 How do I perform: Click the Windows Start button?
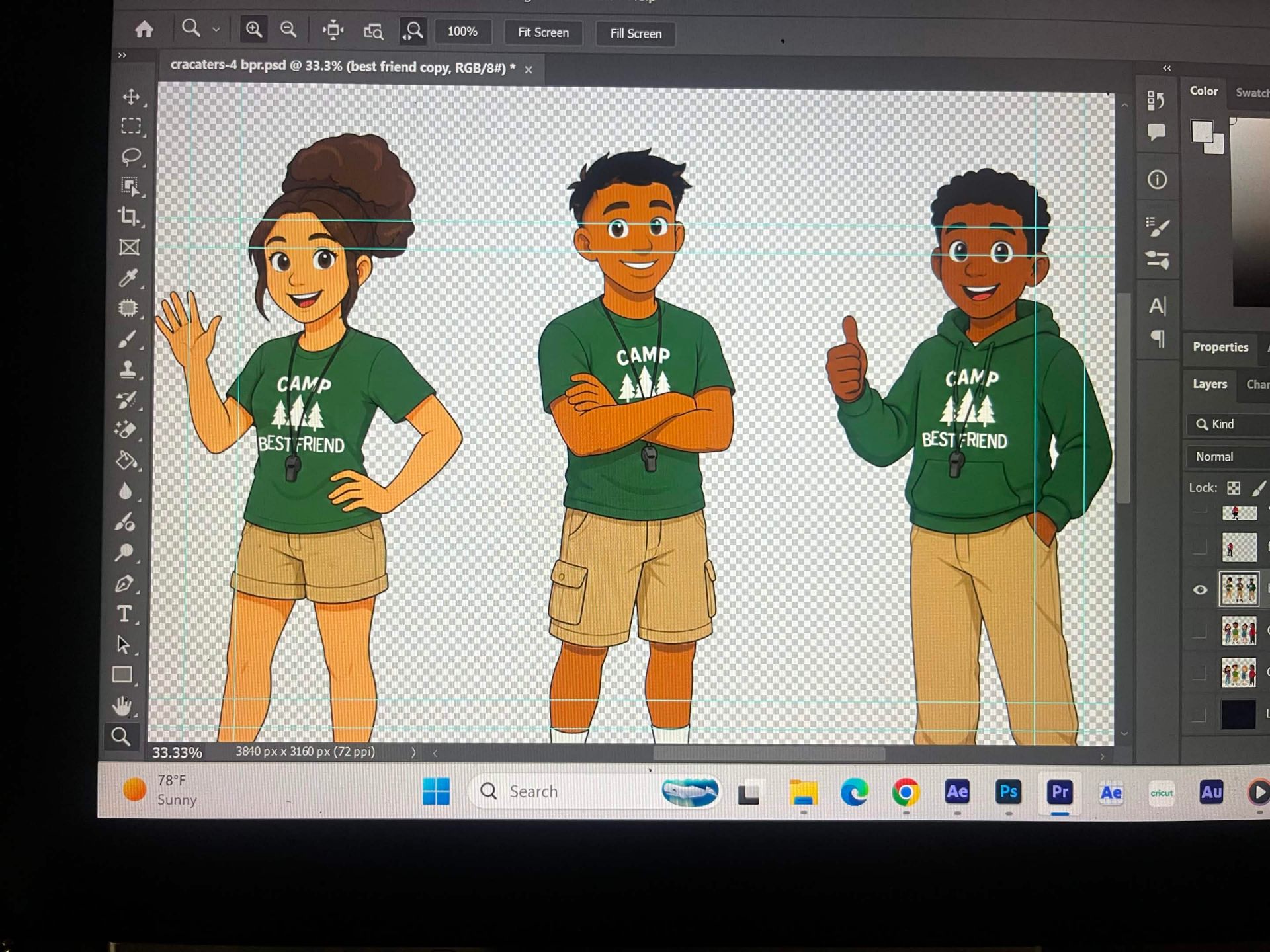(x=437, y=791)
